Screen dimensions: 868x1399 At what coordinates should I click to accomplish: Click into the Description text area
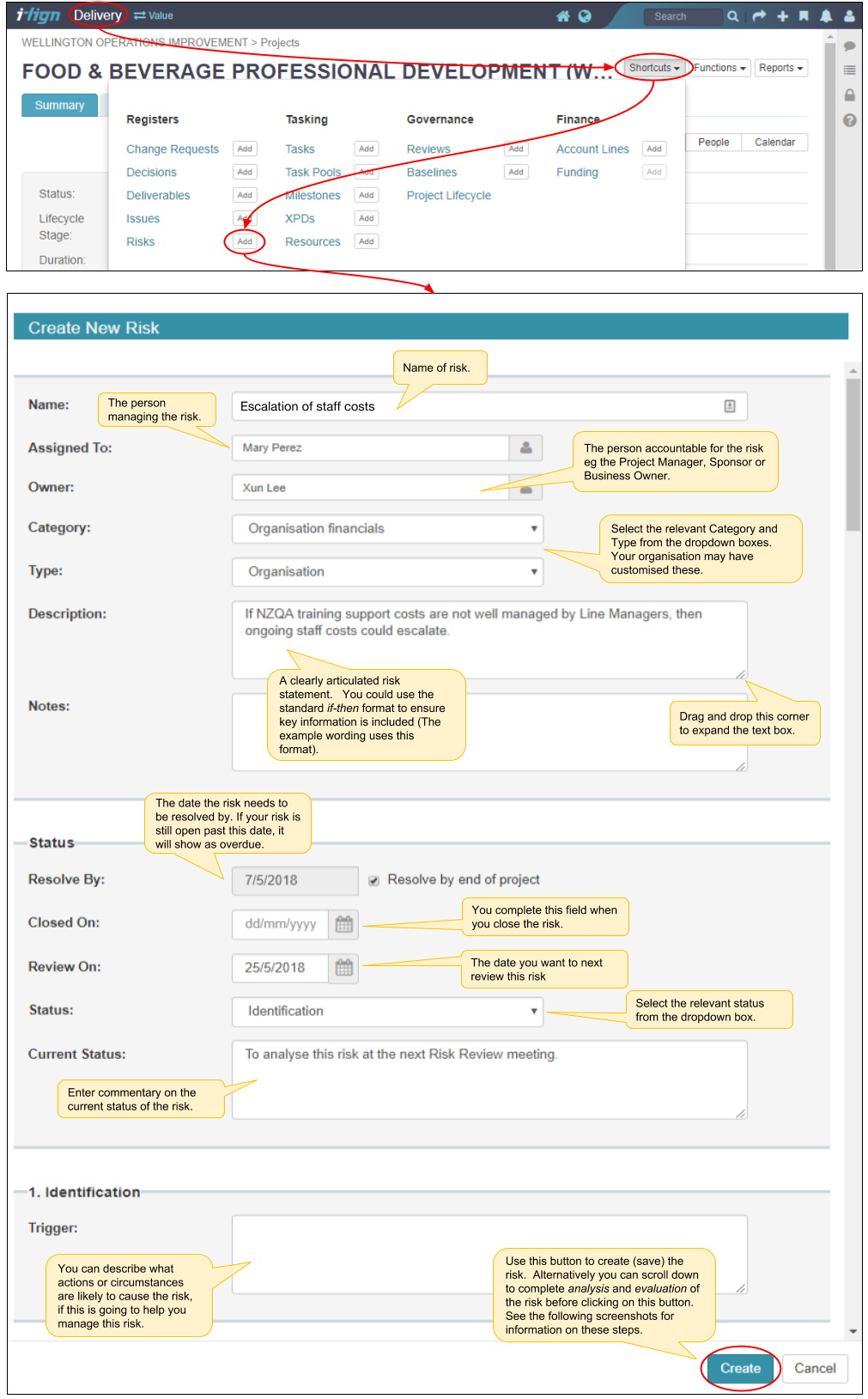(489, 640)
